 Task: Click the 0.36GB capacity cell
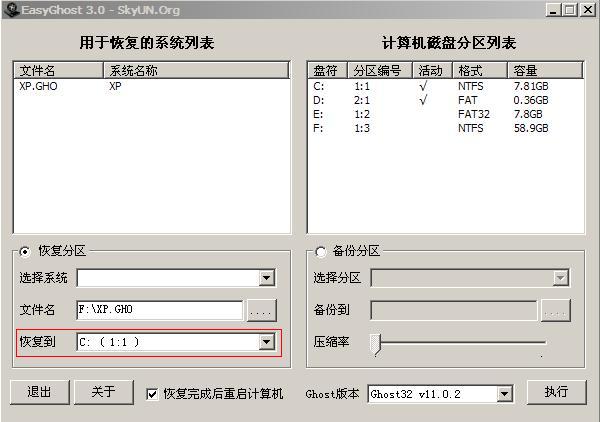pos(531,100)
